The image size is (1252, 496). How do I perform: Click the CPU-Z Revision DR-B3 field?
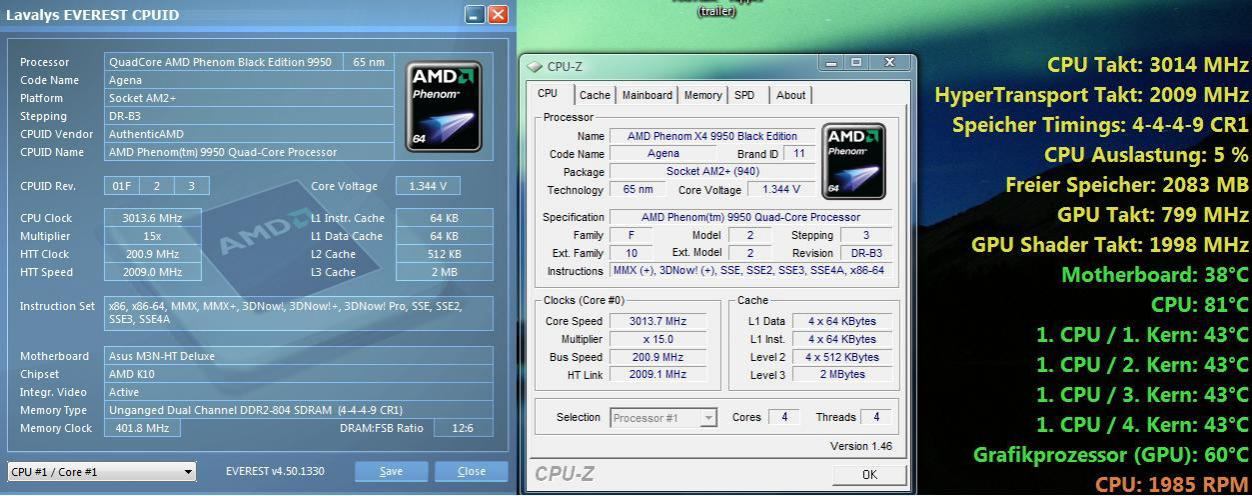866,253
